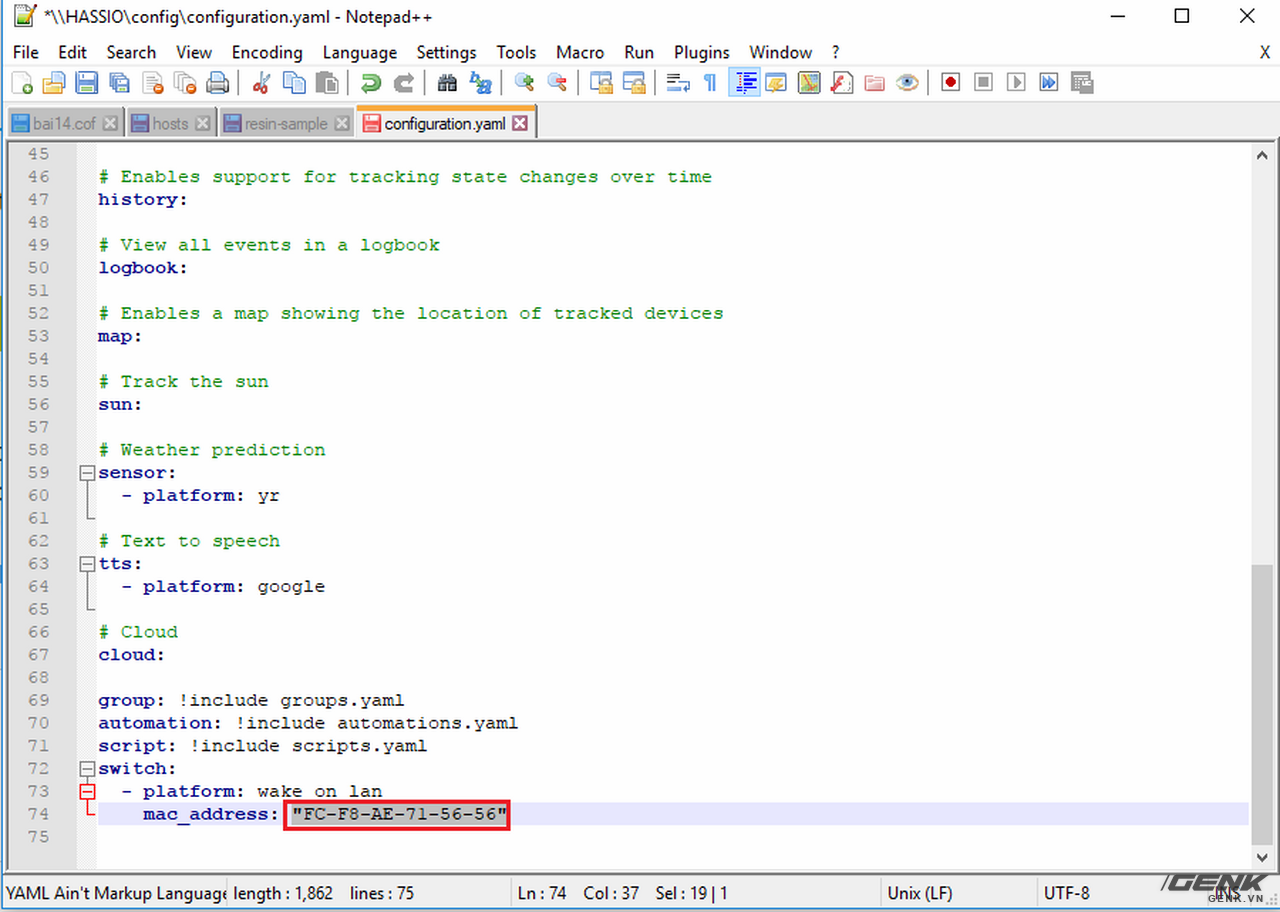Toggle the Document Map icon
The height and width of the screenshot is (912, 1280).
[x=809, y=83]
